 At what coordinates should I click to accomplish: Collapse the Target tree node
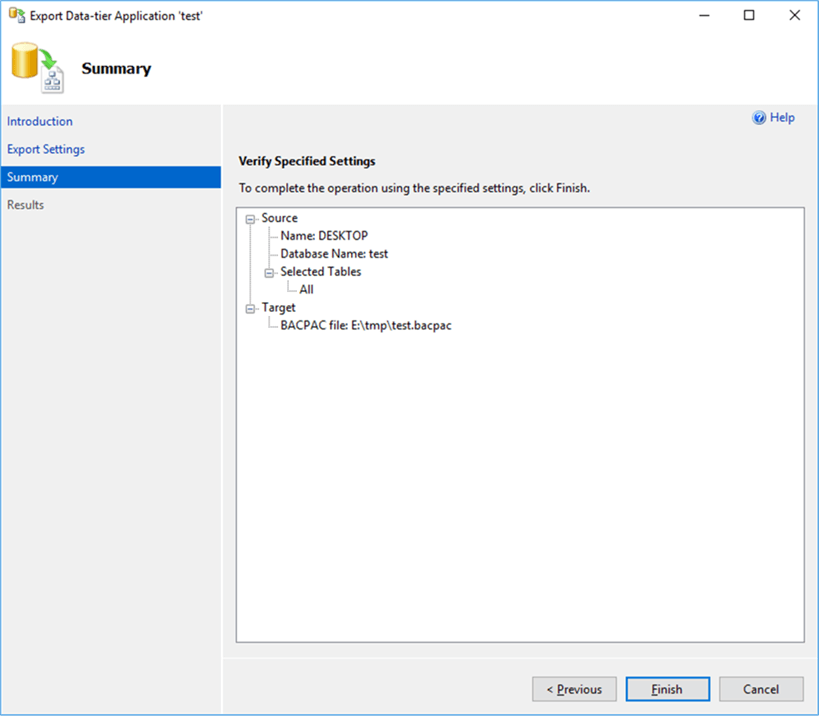pos(249,308)
